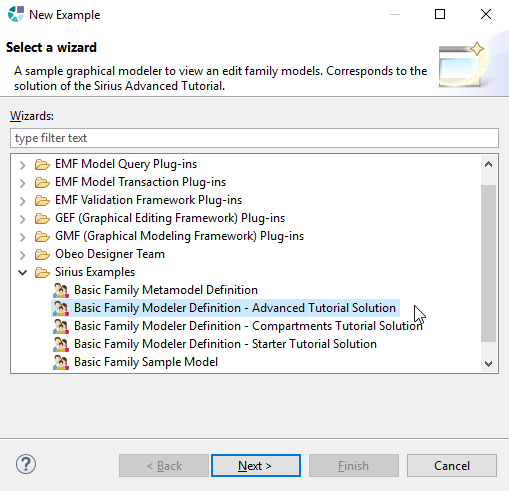The height and width of the screenshot is (491, 509).
Task: Expand the Obeo Designer Team node
Action: pos(22,255)
